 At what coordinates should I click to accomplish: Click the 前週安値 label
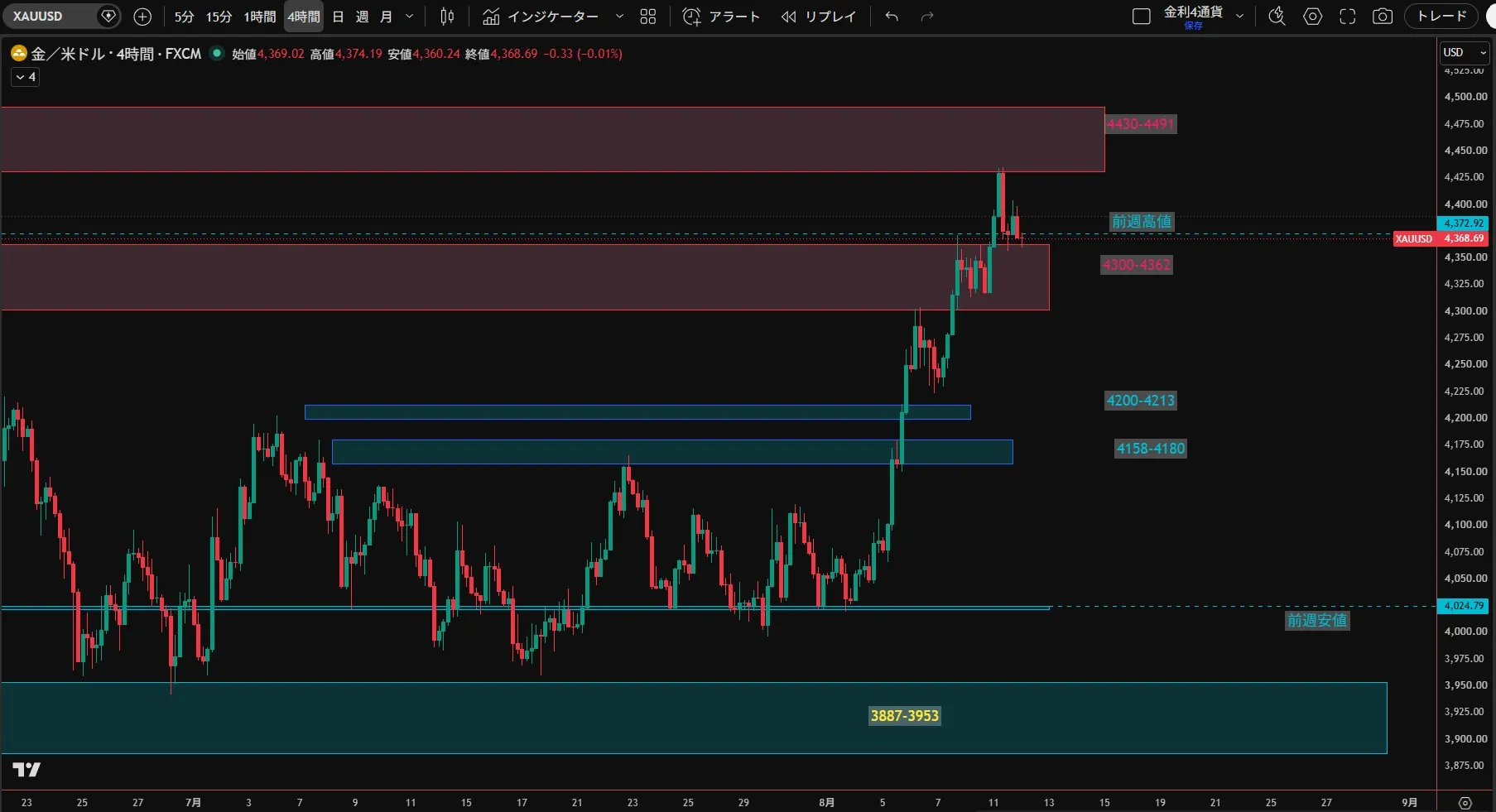tap(1317, 621)
